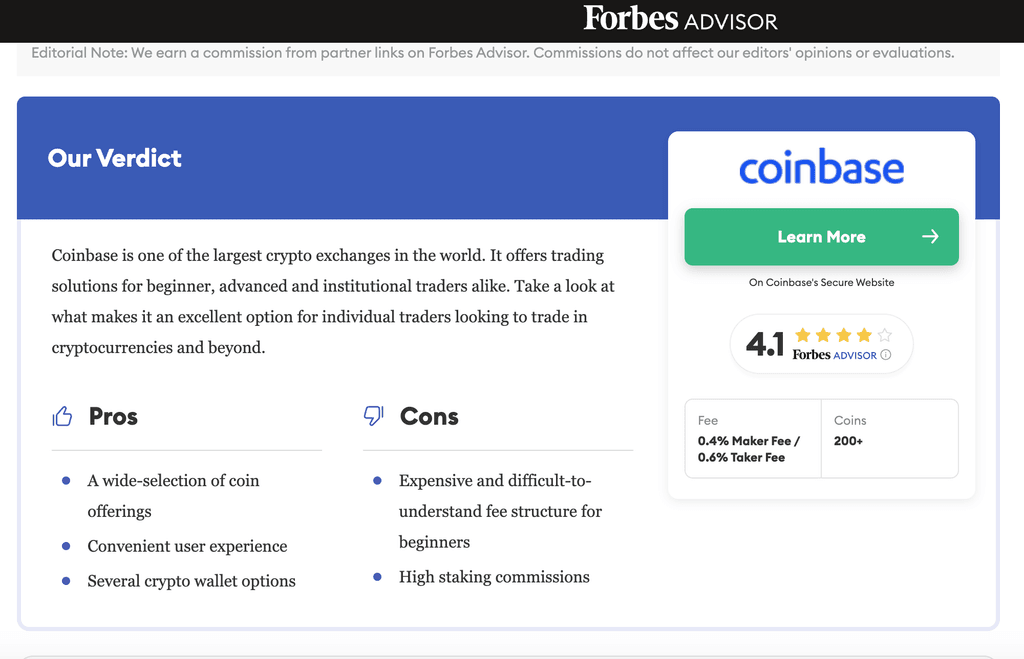Open the info tooltip next to Forbes Advisor rating

click(886, 355)
